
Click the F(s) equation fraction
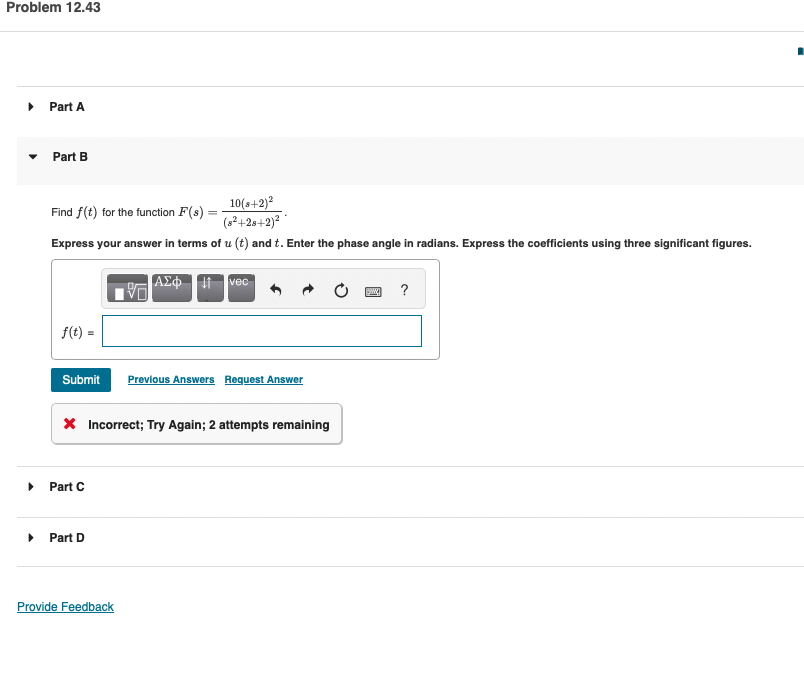(251, 212)
